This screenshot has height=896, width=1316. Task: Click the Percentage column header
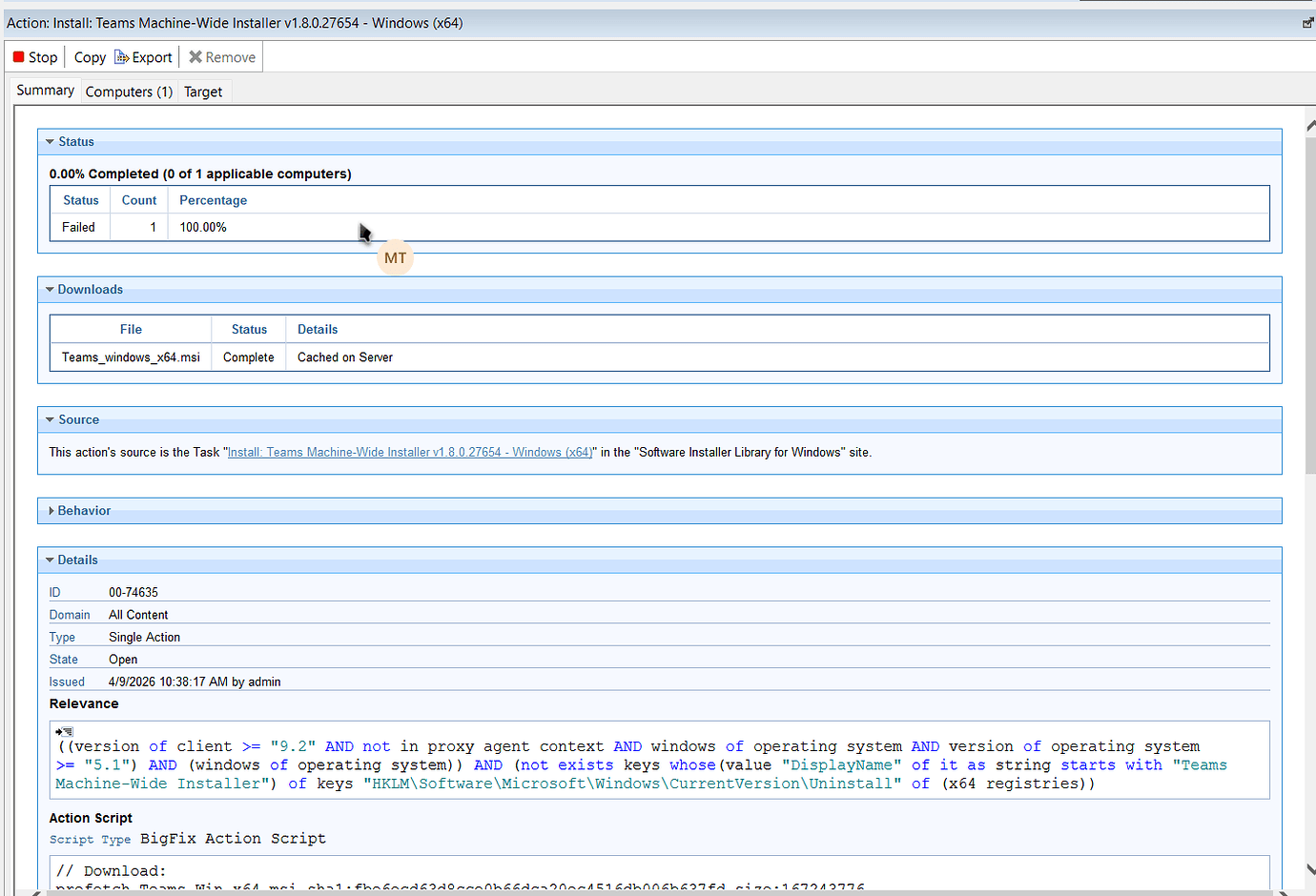tap(213, 200)
